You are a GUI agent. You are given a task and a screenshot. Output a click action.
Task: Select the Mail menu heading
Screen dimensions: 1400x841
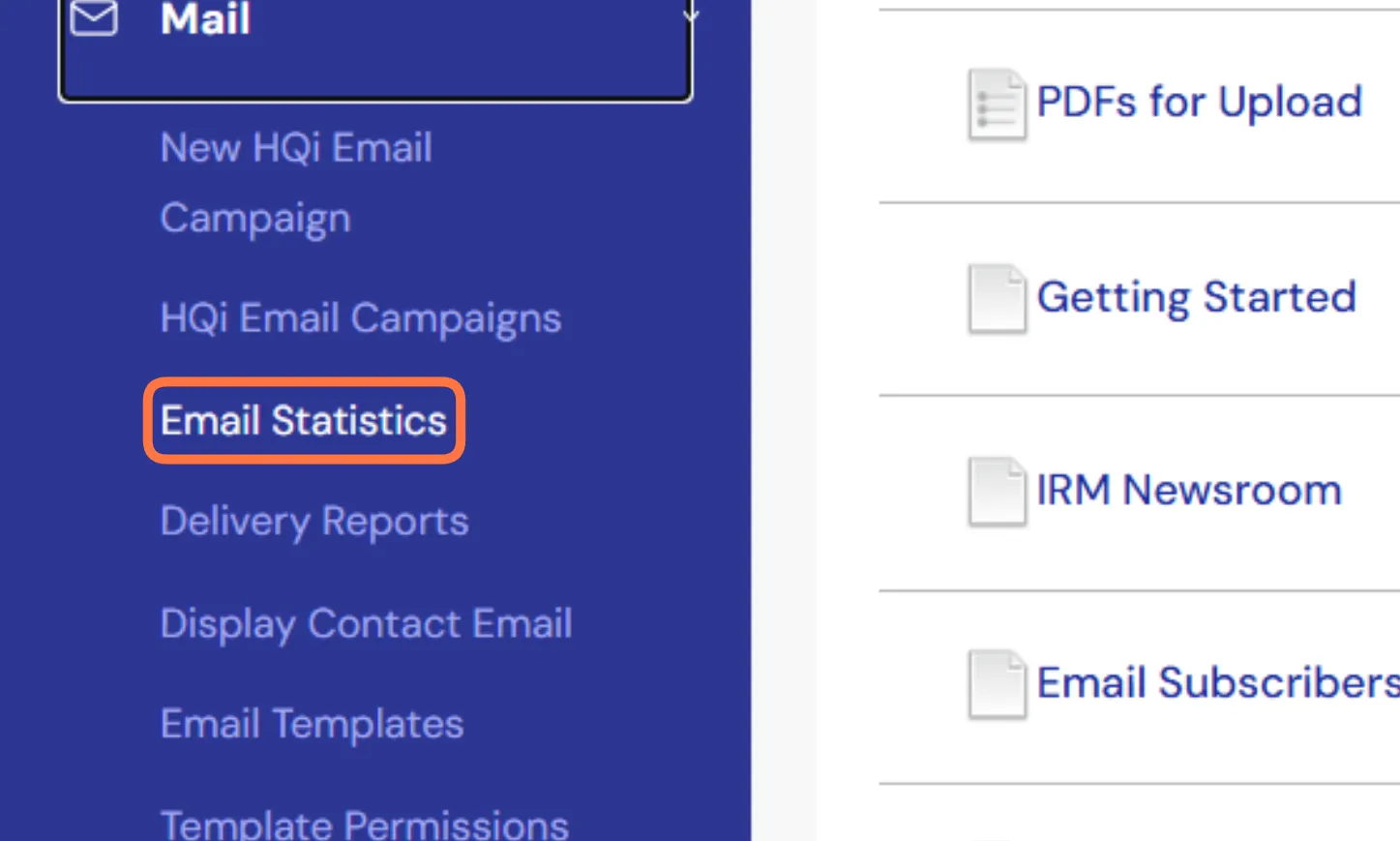point(205,19)
